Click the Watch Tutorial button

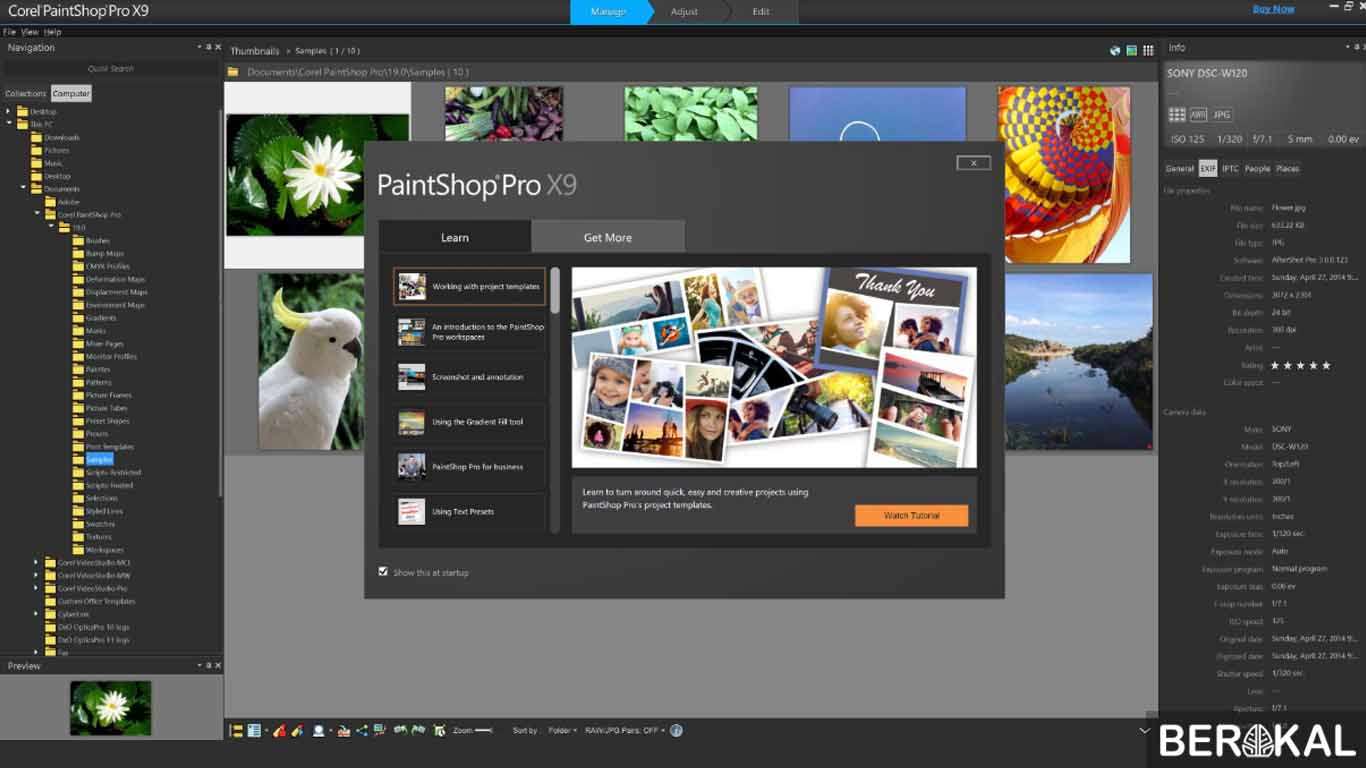[x=911, y=516]
